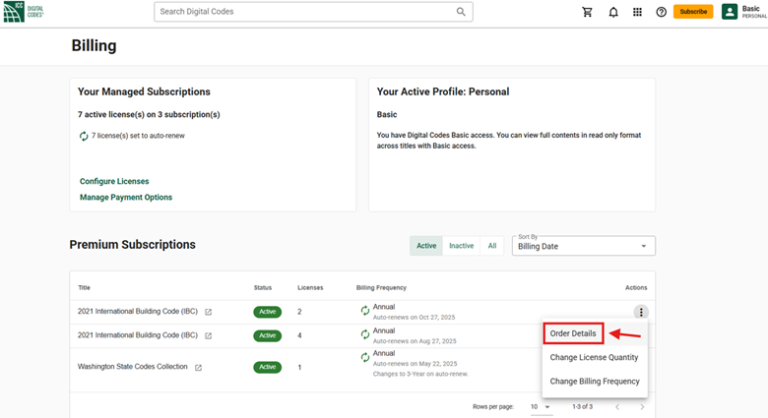Open the Sort By Billing Date dropdown
Screen dimensions: 768x418
coord(583,246)
